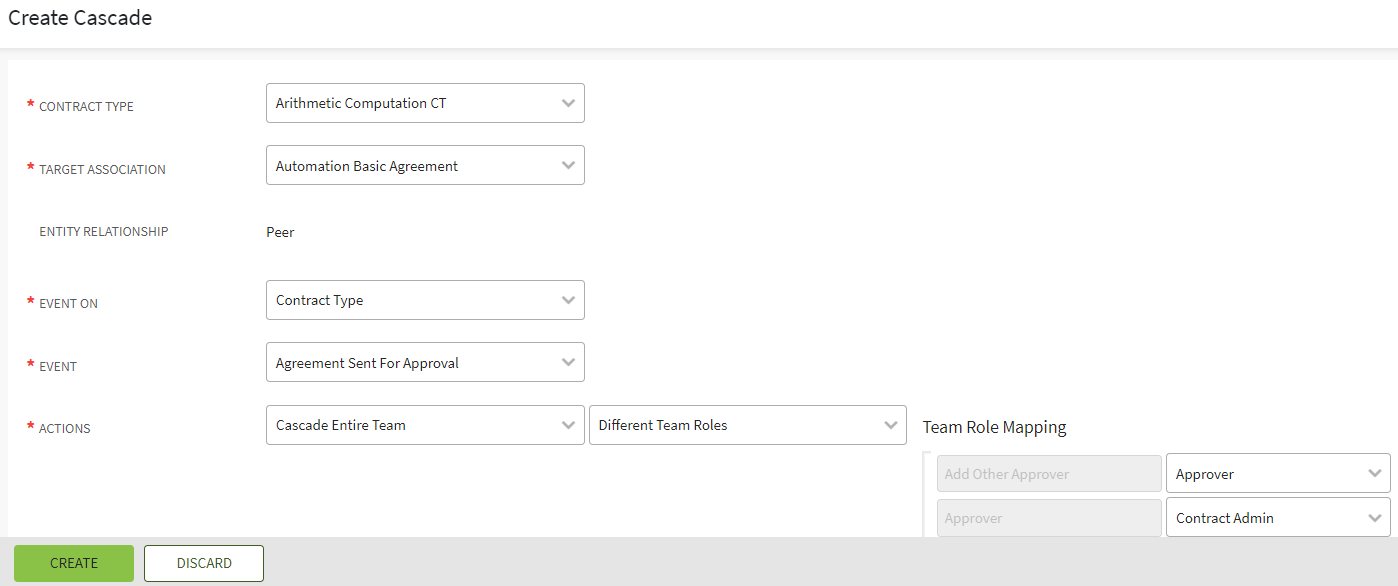Viewport: 1398px width, 586px height.
Task: Click the Team Role Mapping heading
Action: pyautogui.click(x=994, y=427)
